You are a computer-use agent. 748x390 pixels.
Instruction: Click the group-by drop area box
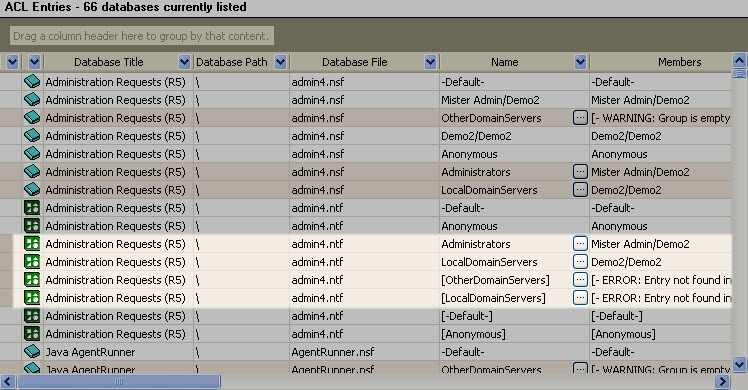click(x=142, y=36)
